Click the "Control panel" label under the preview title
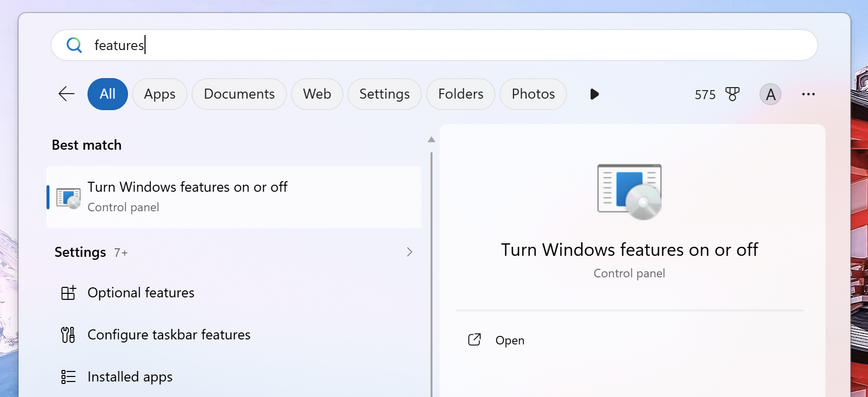Screen dimensions: 868x397 pyautogui.click(x=629, y=274)
